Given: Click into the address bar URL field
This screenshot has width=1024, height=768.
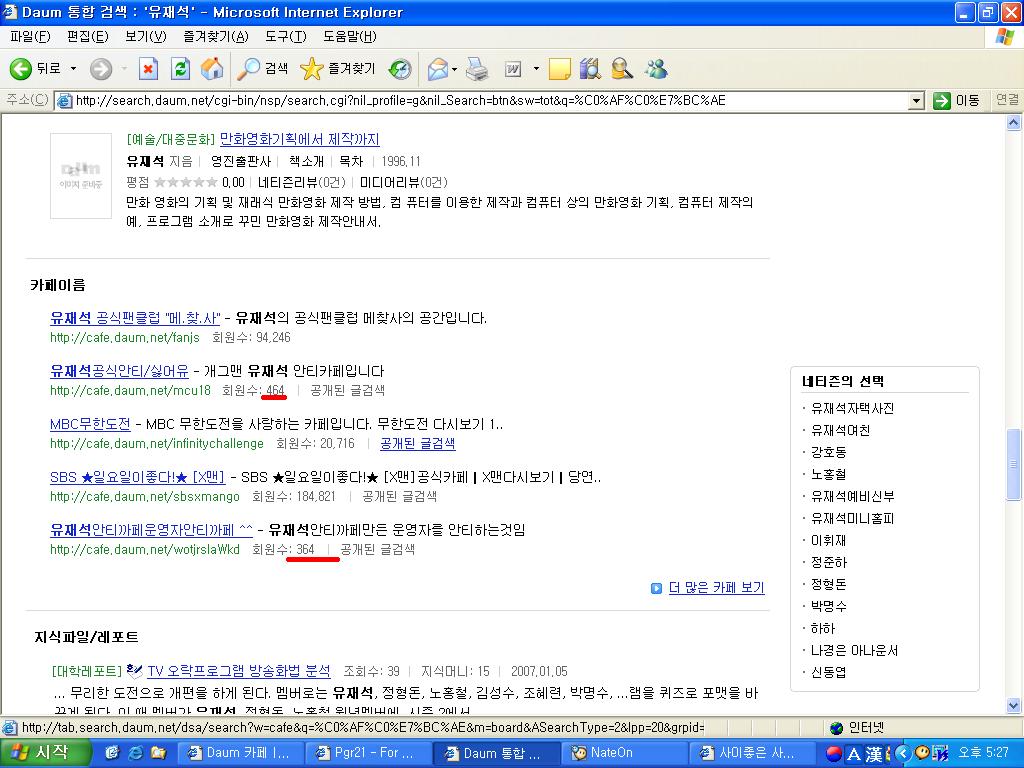Looking at the screenshot, I should click(x=483, y=101).
